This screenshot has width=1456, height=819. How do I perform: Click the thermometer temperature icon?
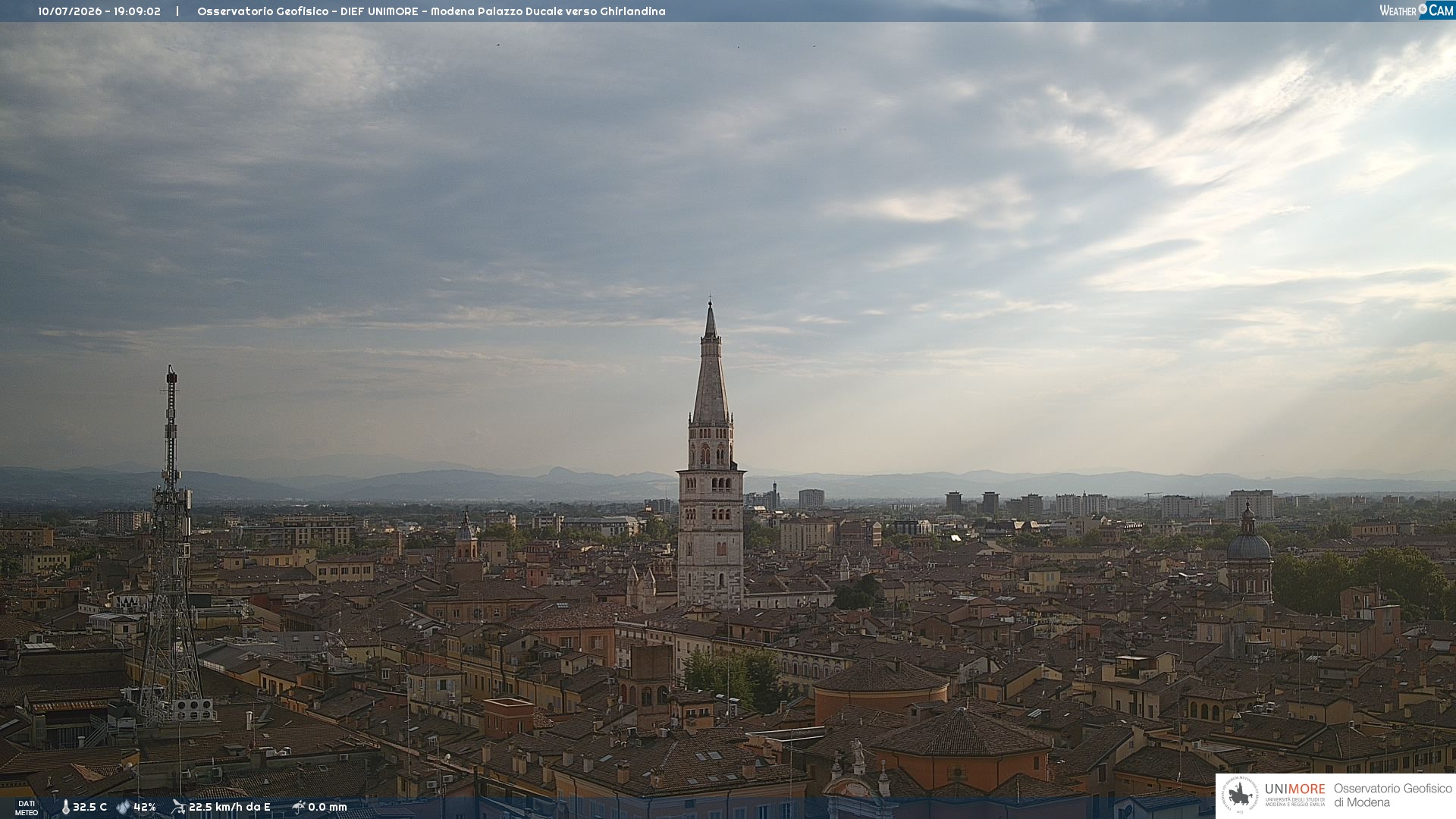66,807
